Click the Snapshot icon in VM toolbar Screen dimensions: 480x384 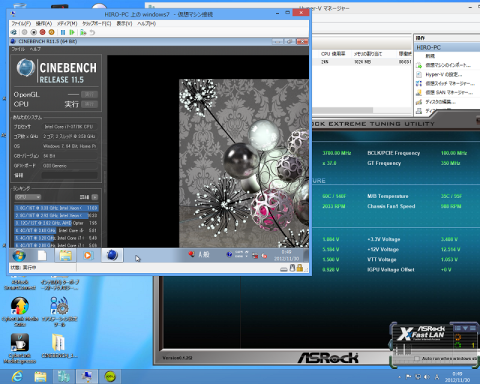83,32
